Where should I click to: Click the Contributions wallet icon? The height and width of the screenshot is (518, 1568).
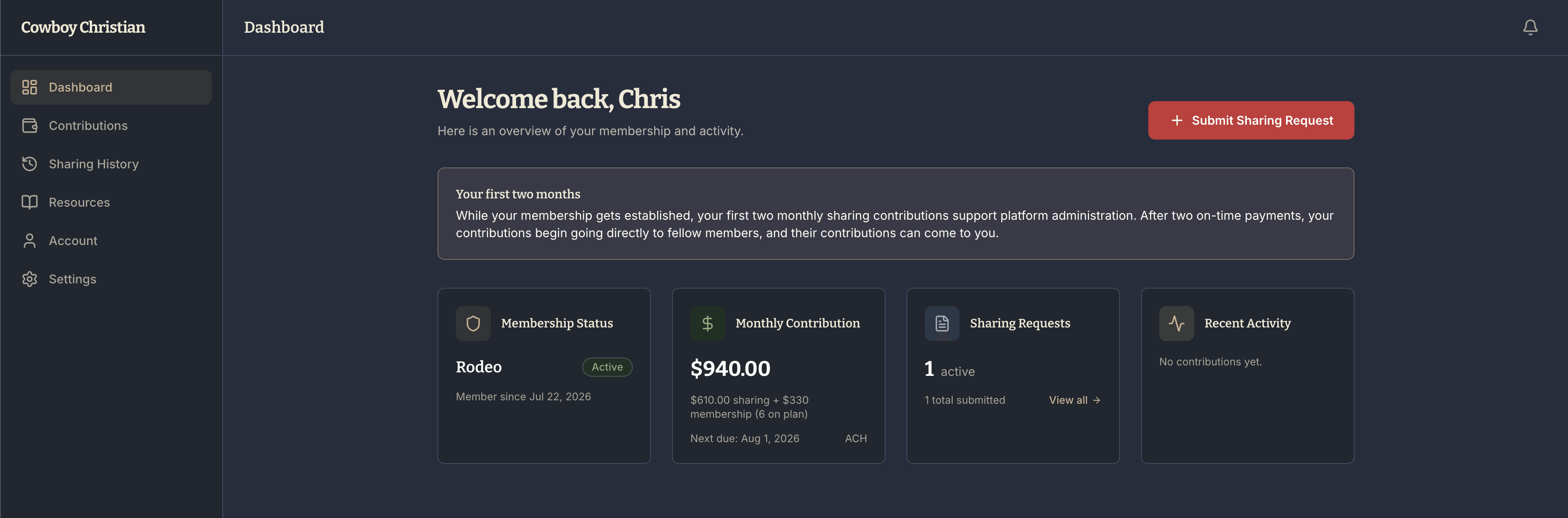(29, 126)
